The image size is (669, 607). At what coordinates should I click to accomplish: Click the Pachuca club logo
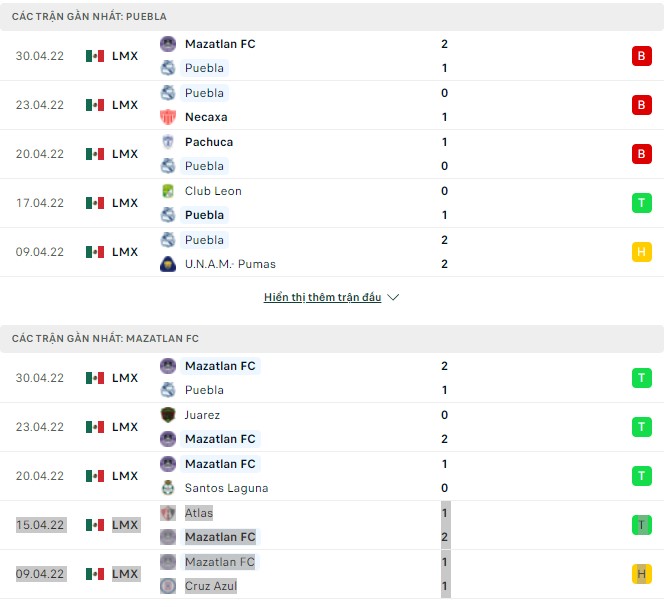click(168, 142)
